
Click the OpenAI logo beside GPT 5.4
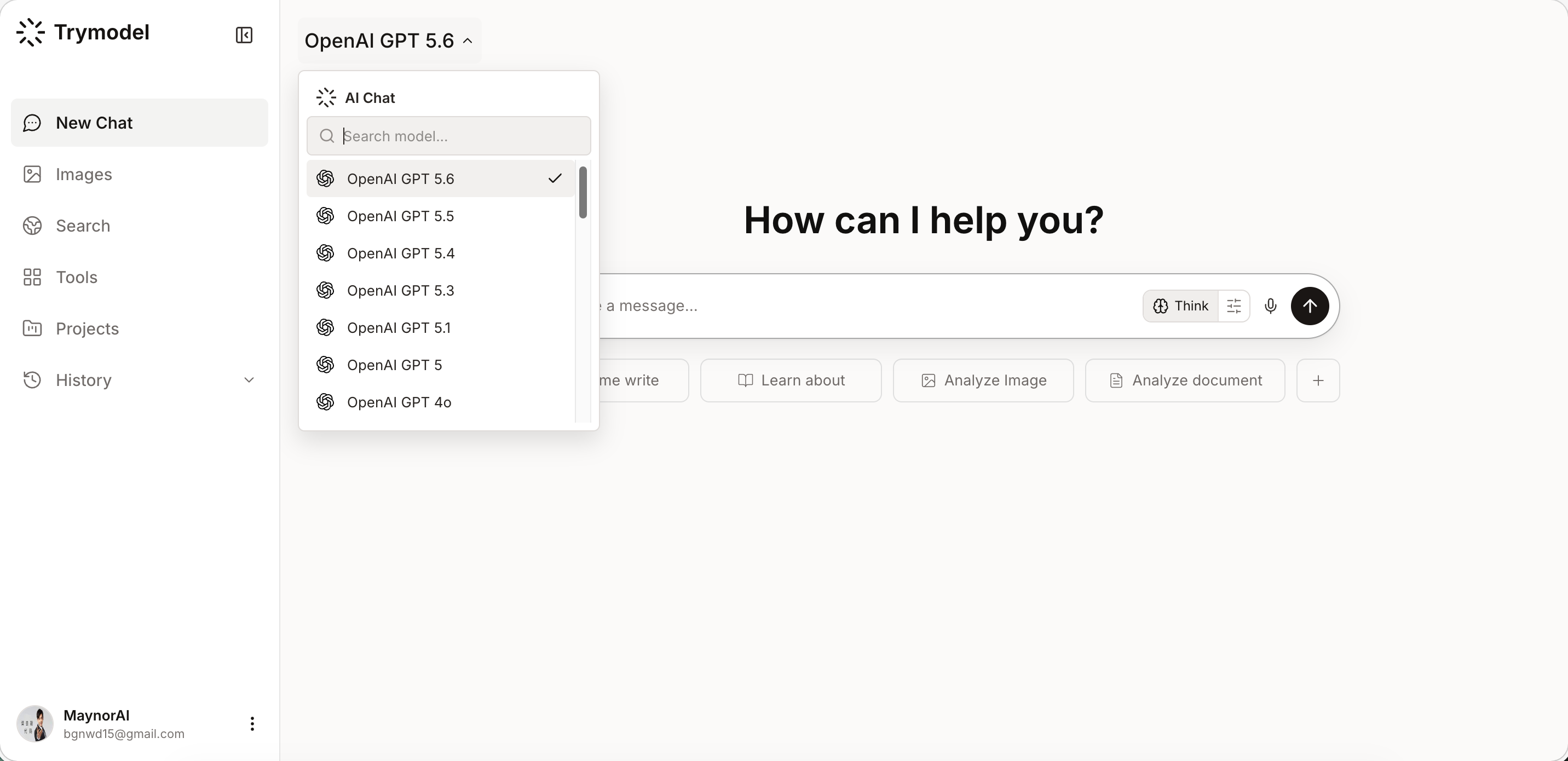[x=326, y=253]
